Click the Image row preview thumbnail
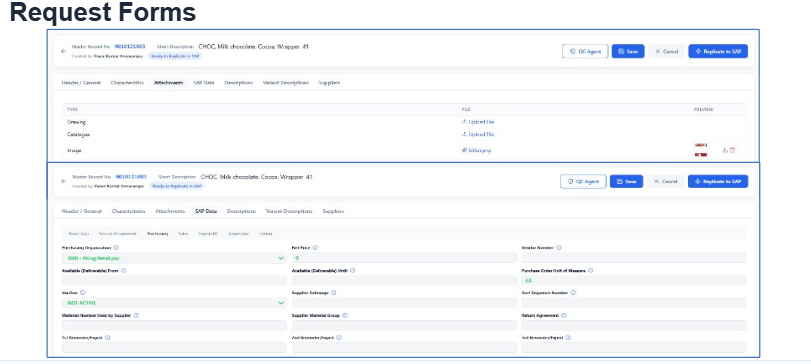 click(701, 150)
